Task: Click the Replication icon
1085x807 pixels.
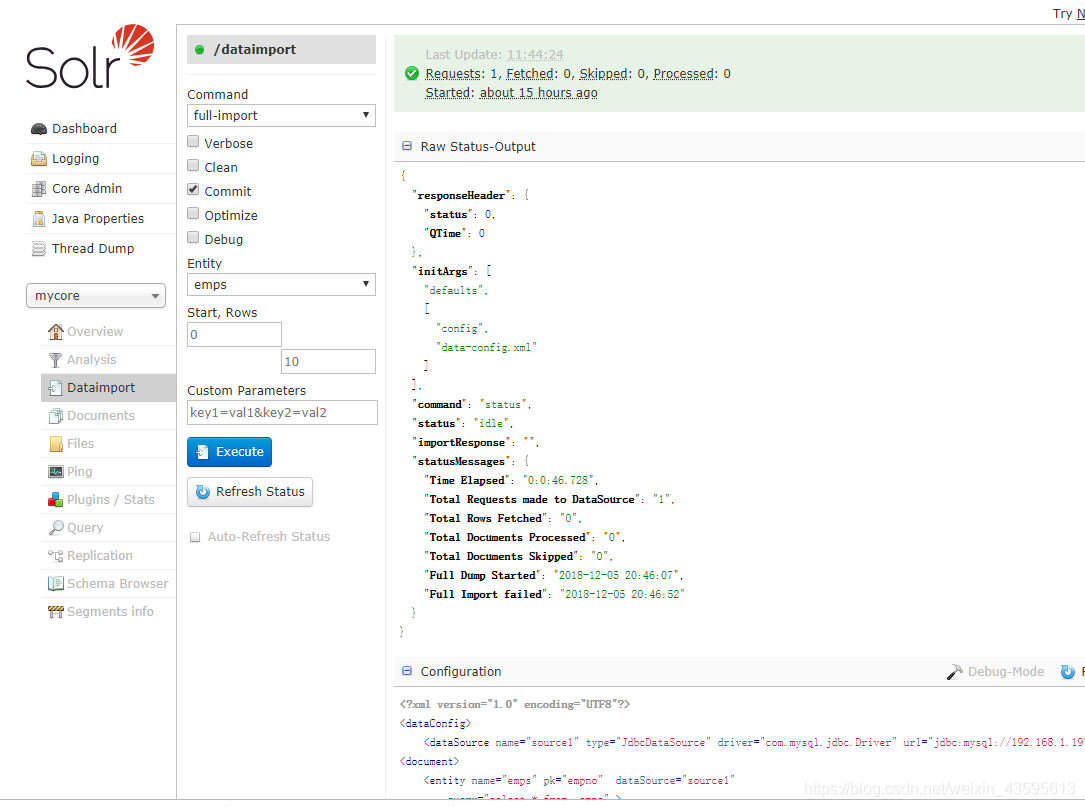Action: 55,556
